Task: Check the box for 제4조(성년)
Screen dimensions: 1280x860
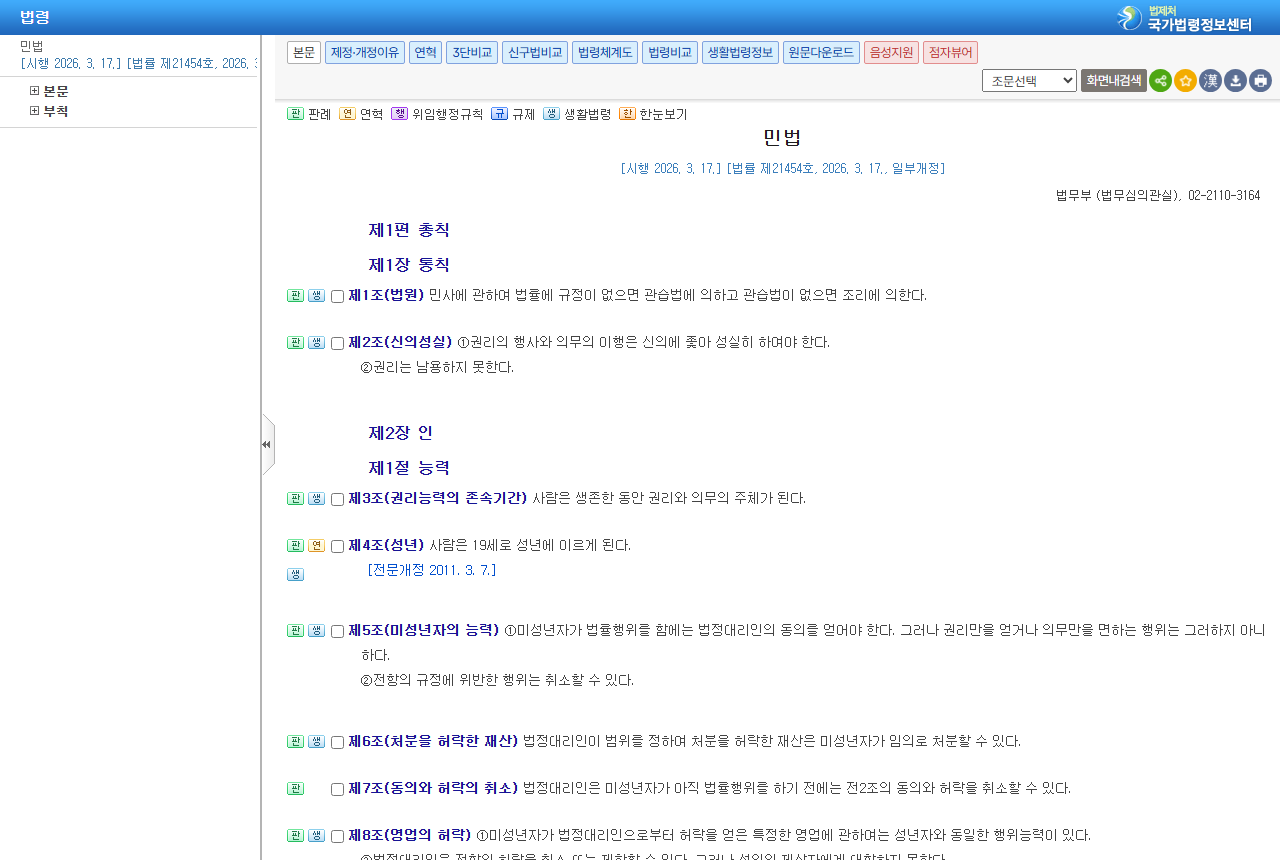Action: [337, 547]
